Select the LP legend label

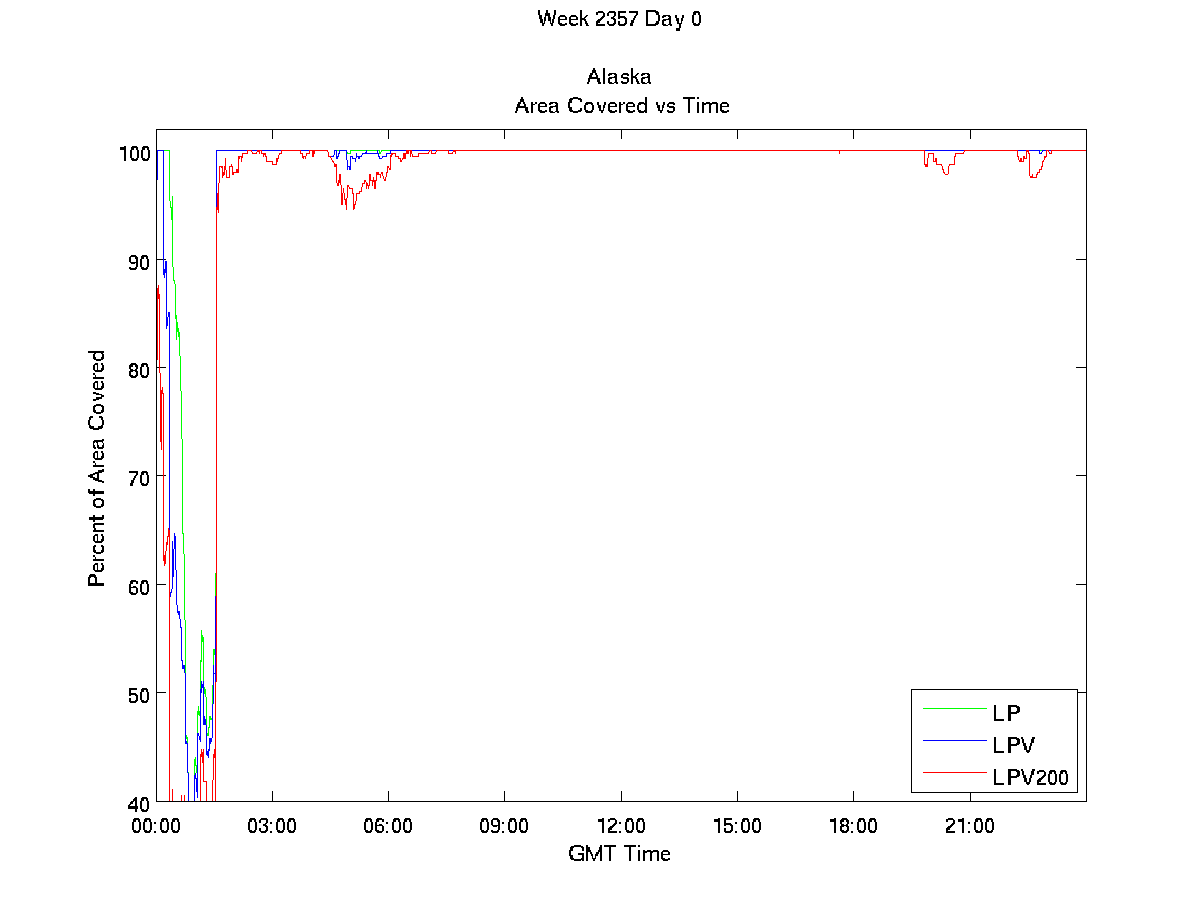pos(1006,713)
